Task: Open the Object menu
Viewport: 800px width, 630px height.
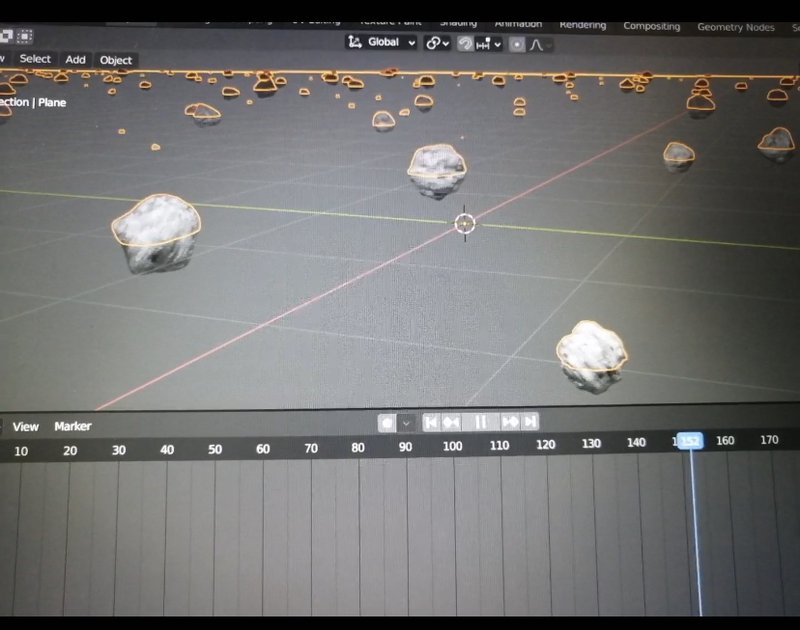Action: pos(116,60)
